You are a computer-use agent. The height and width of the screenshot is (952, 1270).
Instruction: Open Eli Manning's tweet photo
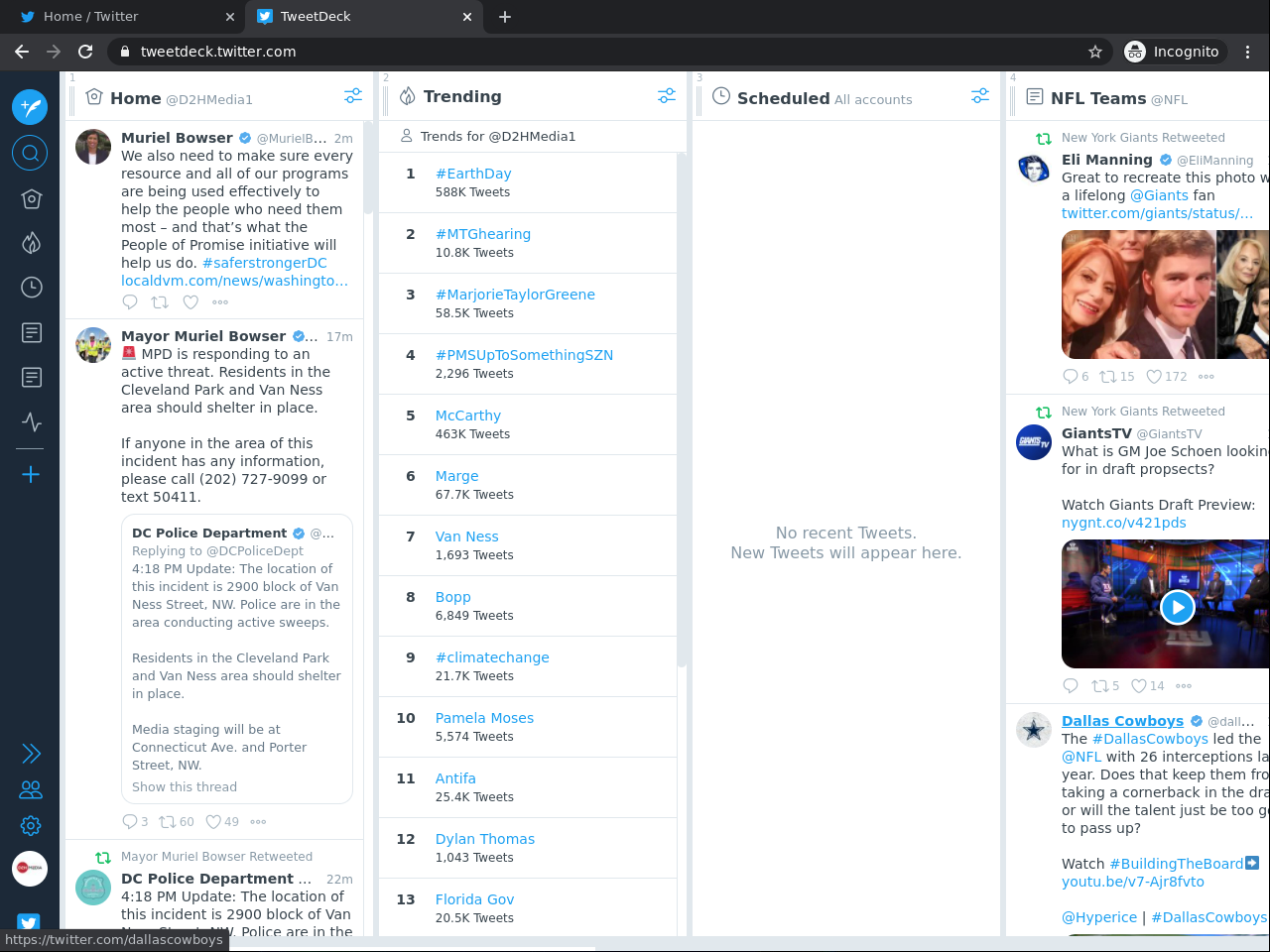1166,295
